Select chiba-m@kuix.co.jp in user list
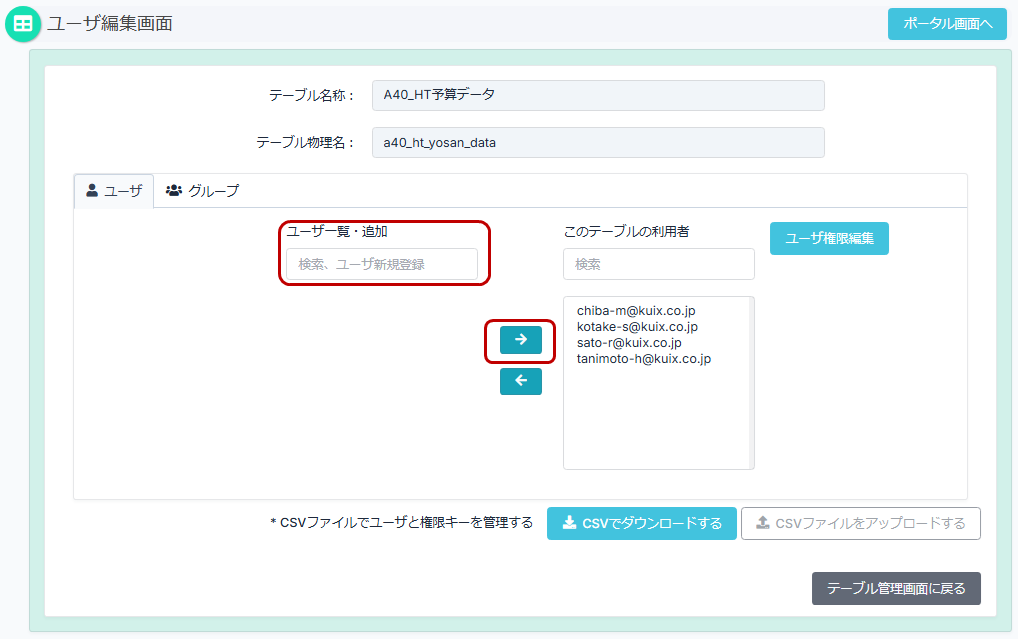 click(635, 311)
